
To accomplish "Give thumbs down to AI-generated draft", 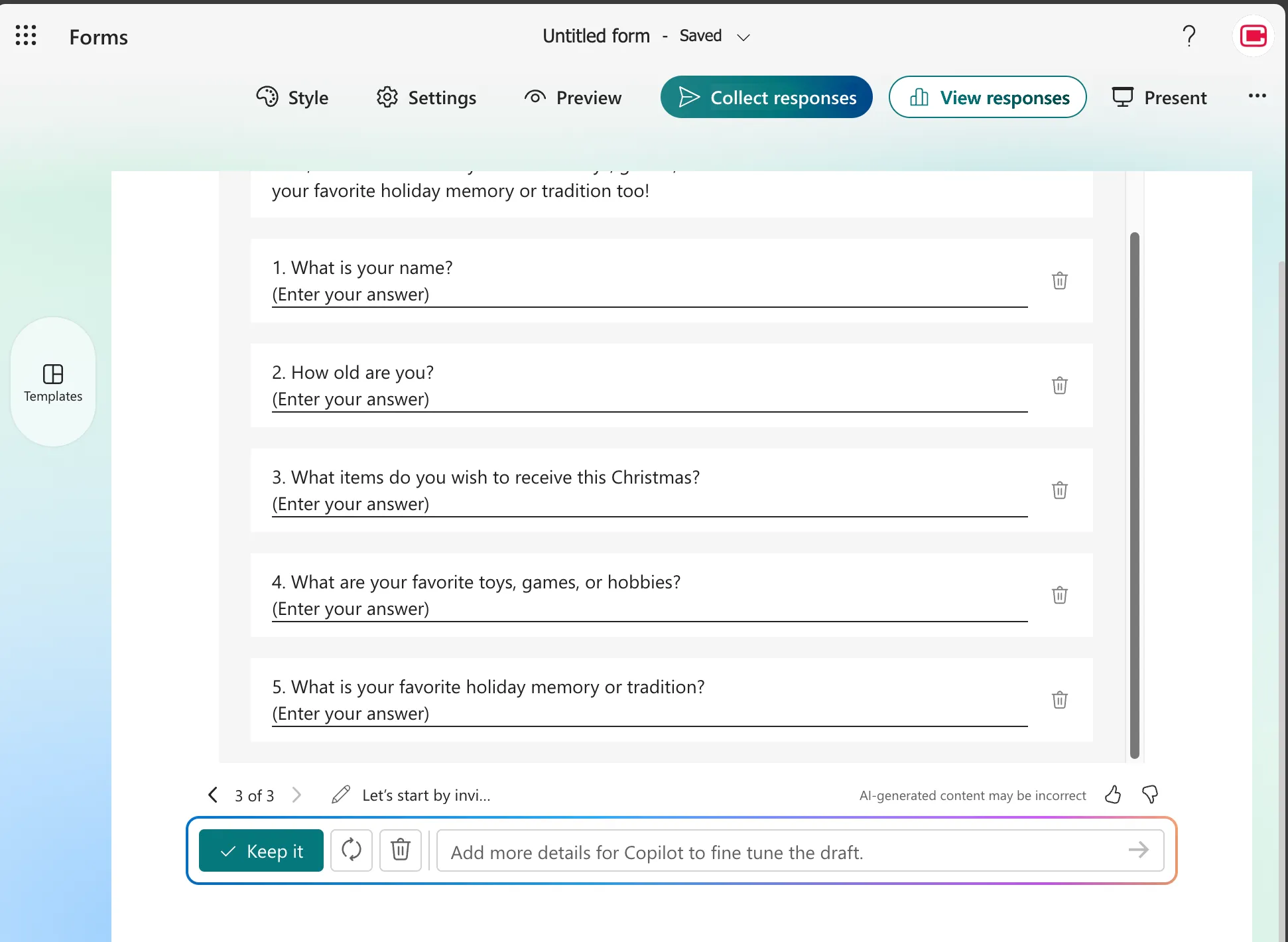I will tap(1149, 794).
